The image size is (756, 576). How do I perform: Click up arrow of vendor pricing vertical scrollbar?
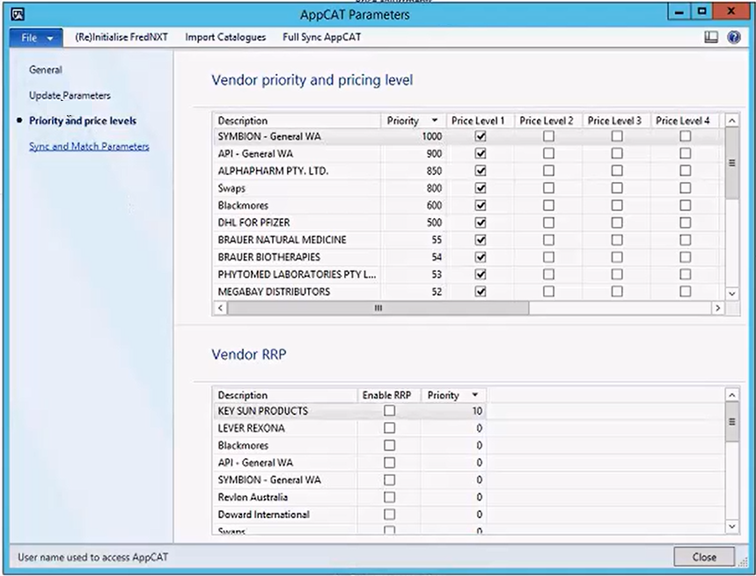(732, 121)
